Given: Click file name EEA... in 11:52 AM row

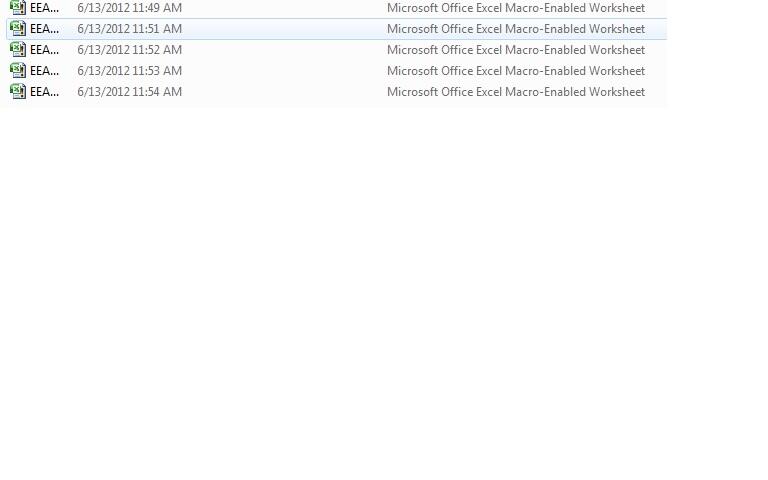Looking at the screenshot, I should (x=44, y=50).
